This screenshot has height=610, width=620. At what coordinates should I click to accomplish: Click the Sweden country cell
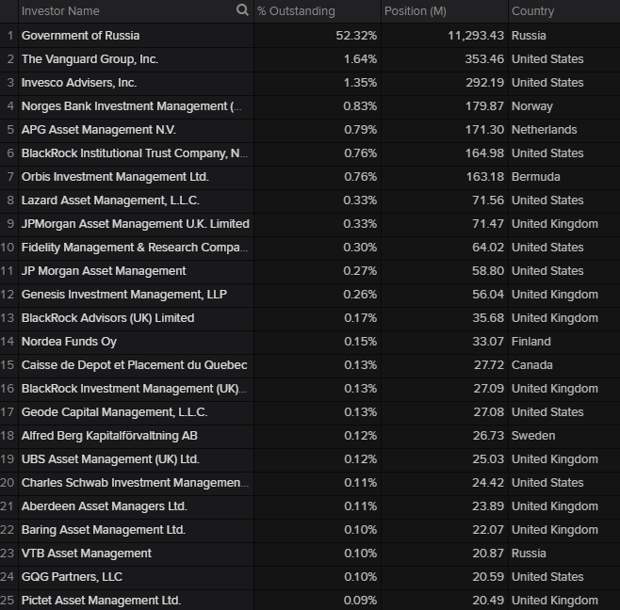coord(533,436)
